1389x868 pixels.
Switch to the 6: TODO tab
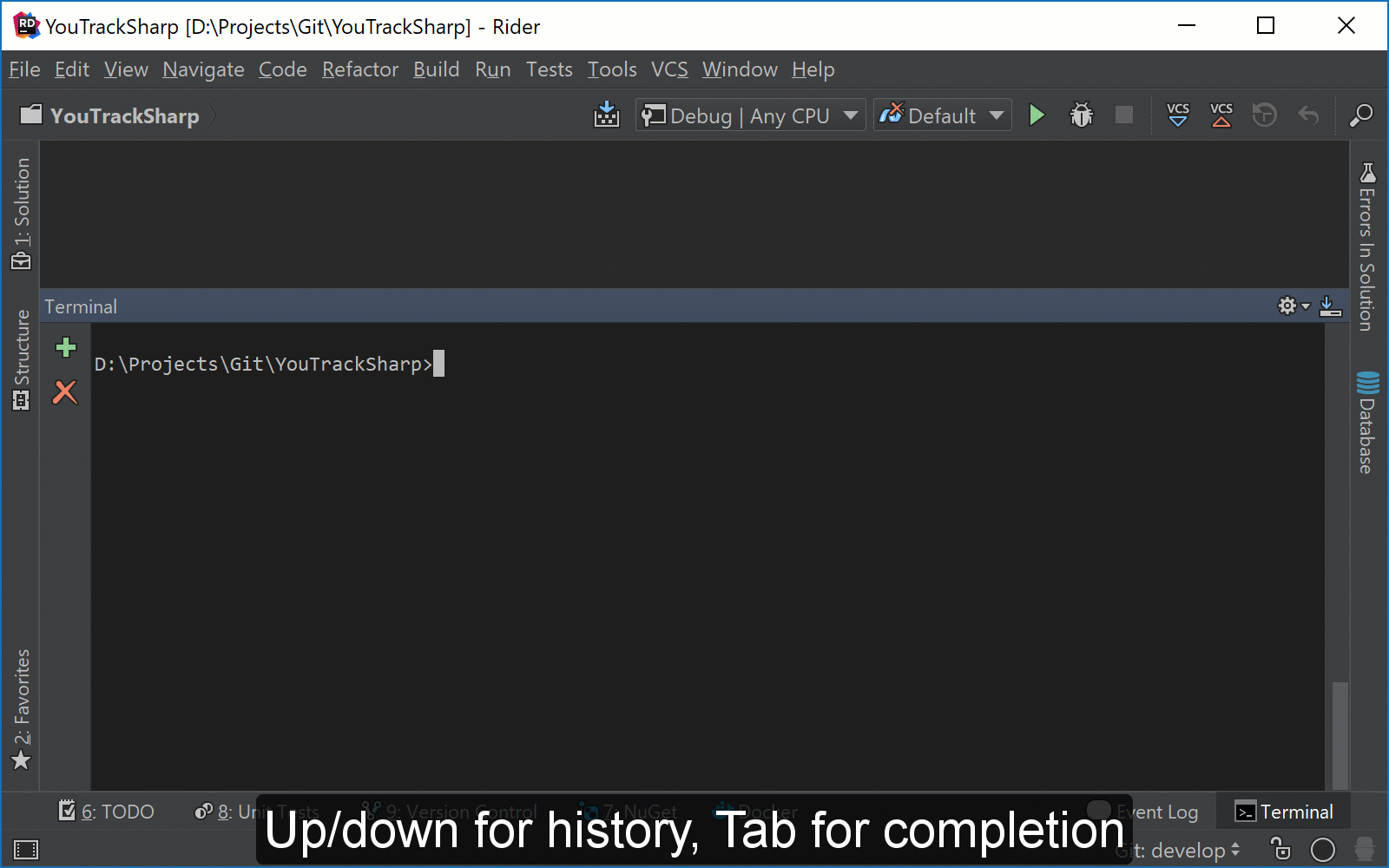point(107,812)
